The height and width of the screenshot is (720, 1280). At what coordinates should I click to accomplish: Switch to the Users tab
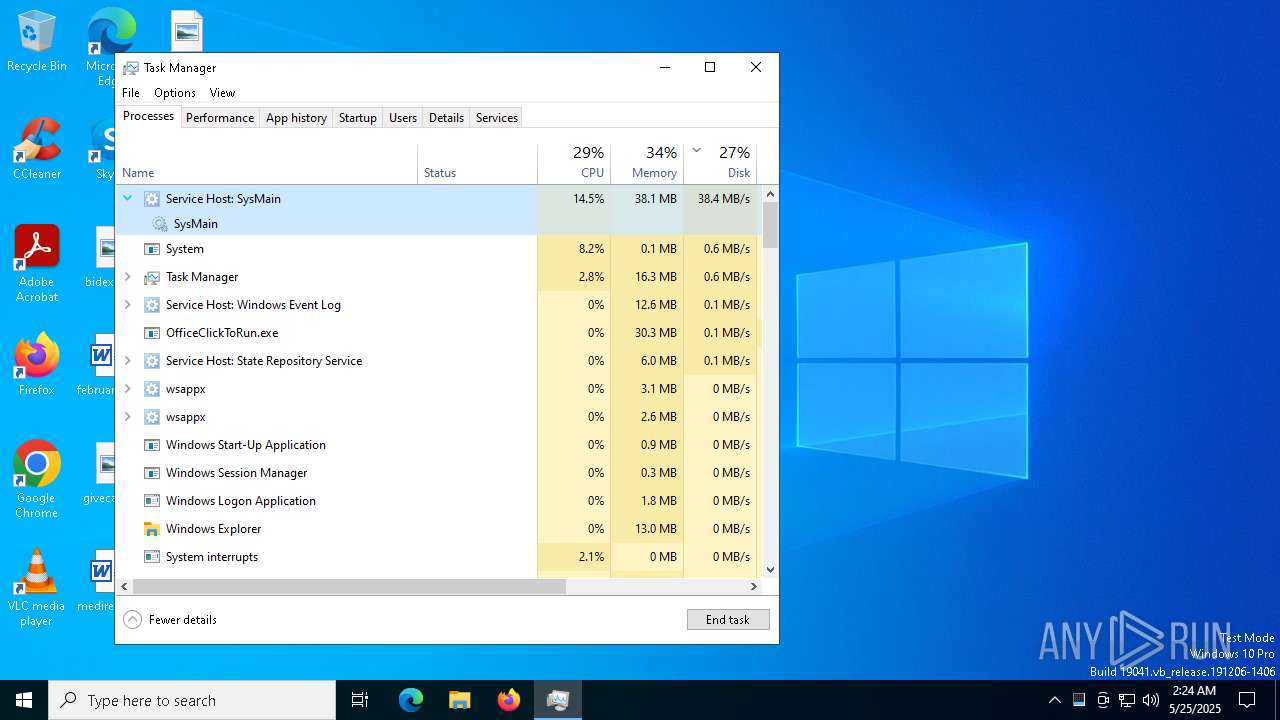[x=403, y=118]
